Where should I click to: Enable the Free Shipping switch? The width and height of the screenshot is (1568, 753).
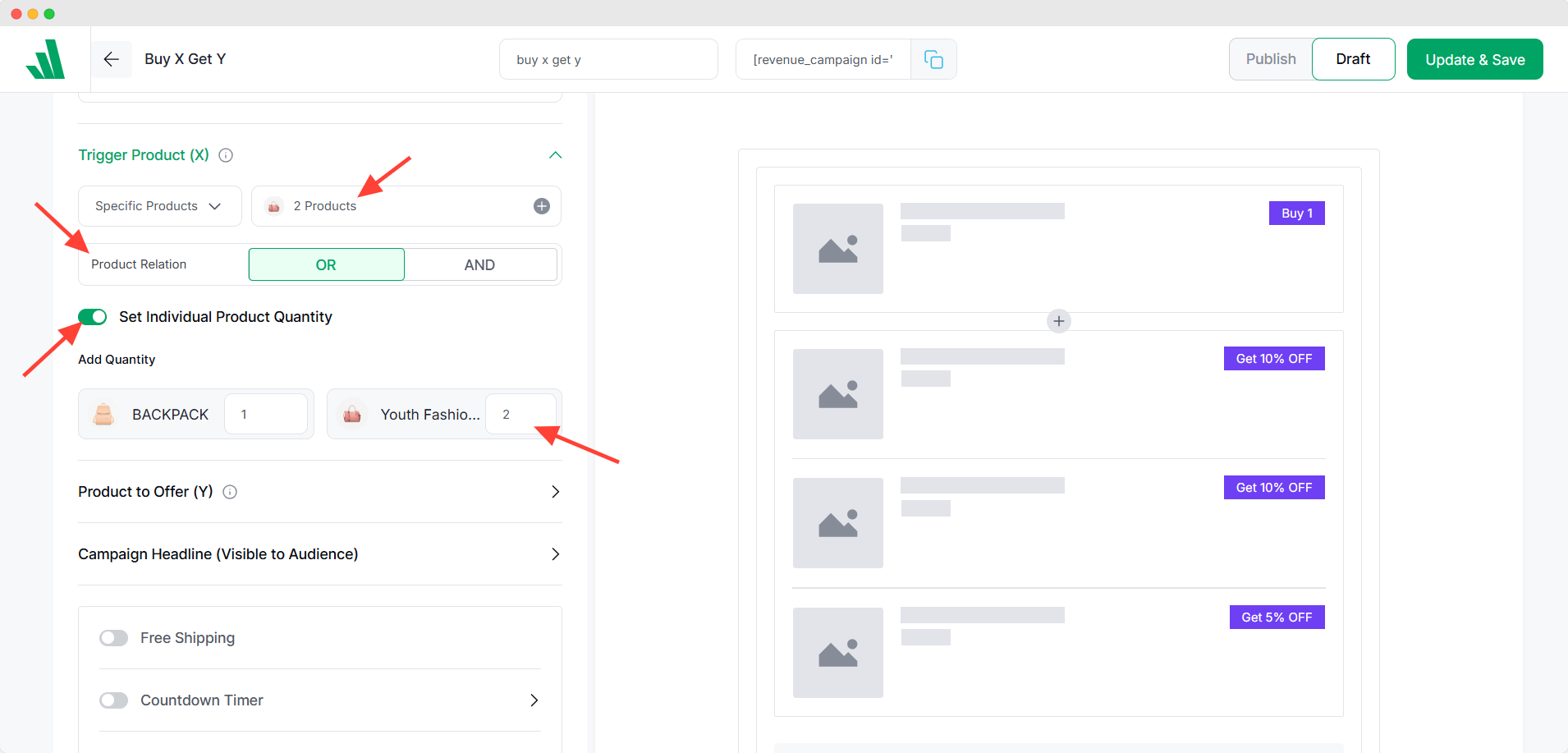tap(114, 638)
